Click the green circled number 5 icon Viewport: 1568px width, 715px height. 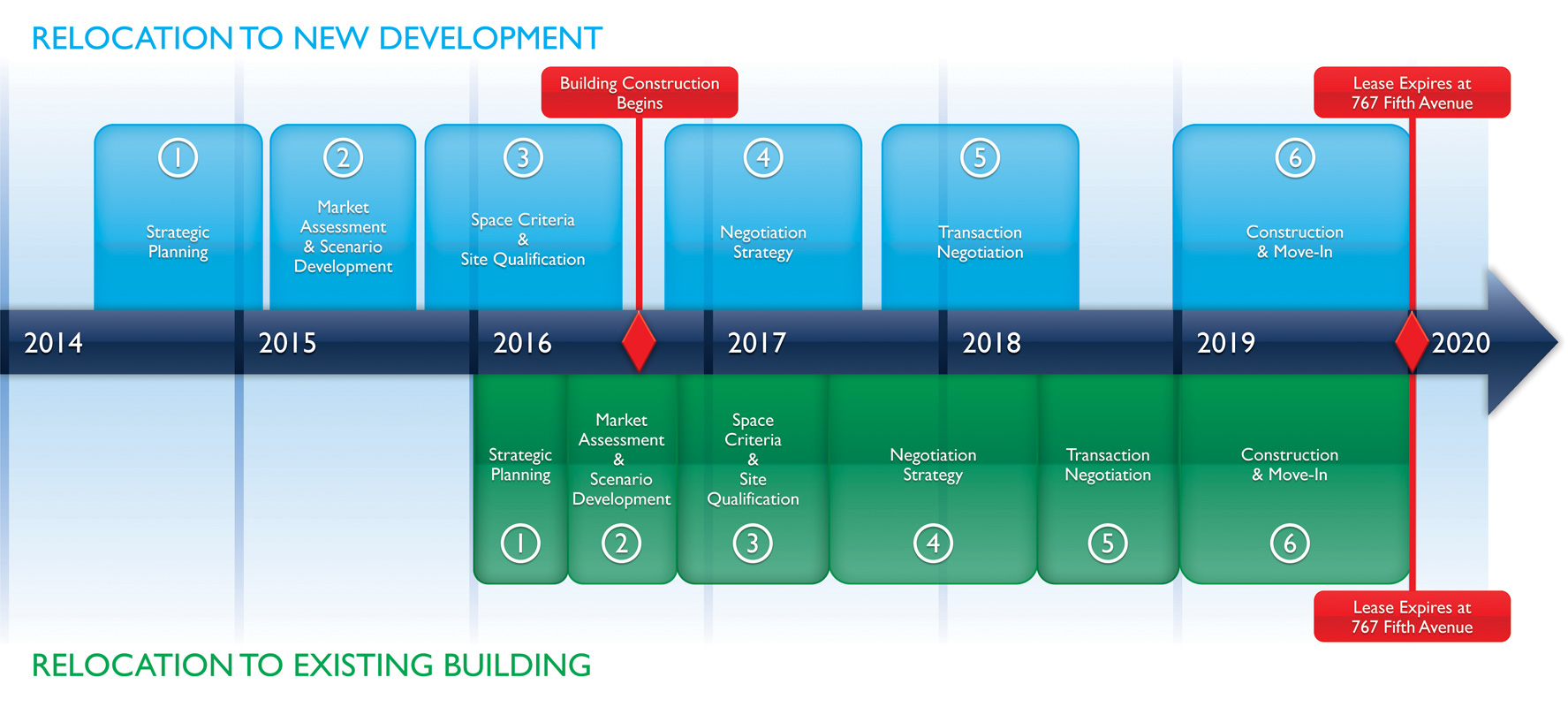click(1108, 544)
